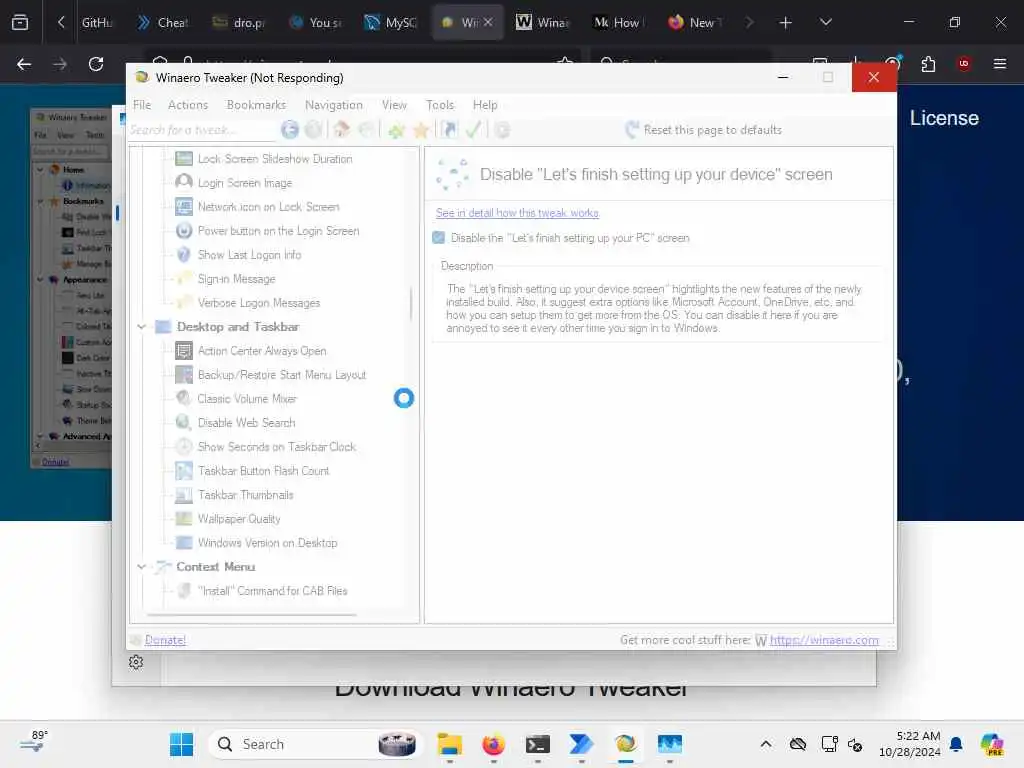Open Power button on the Login Screen

point(278,231)
